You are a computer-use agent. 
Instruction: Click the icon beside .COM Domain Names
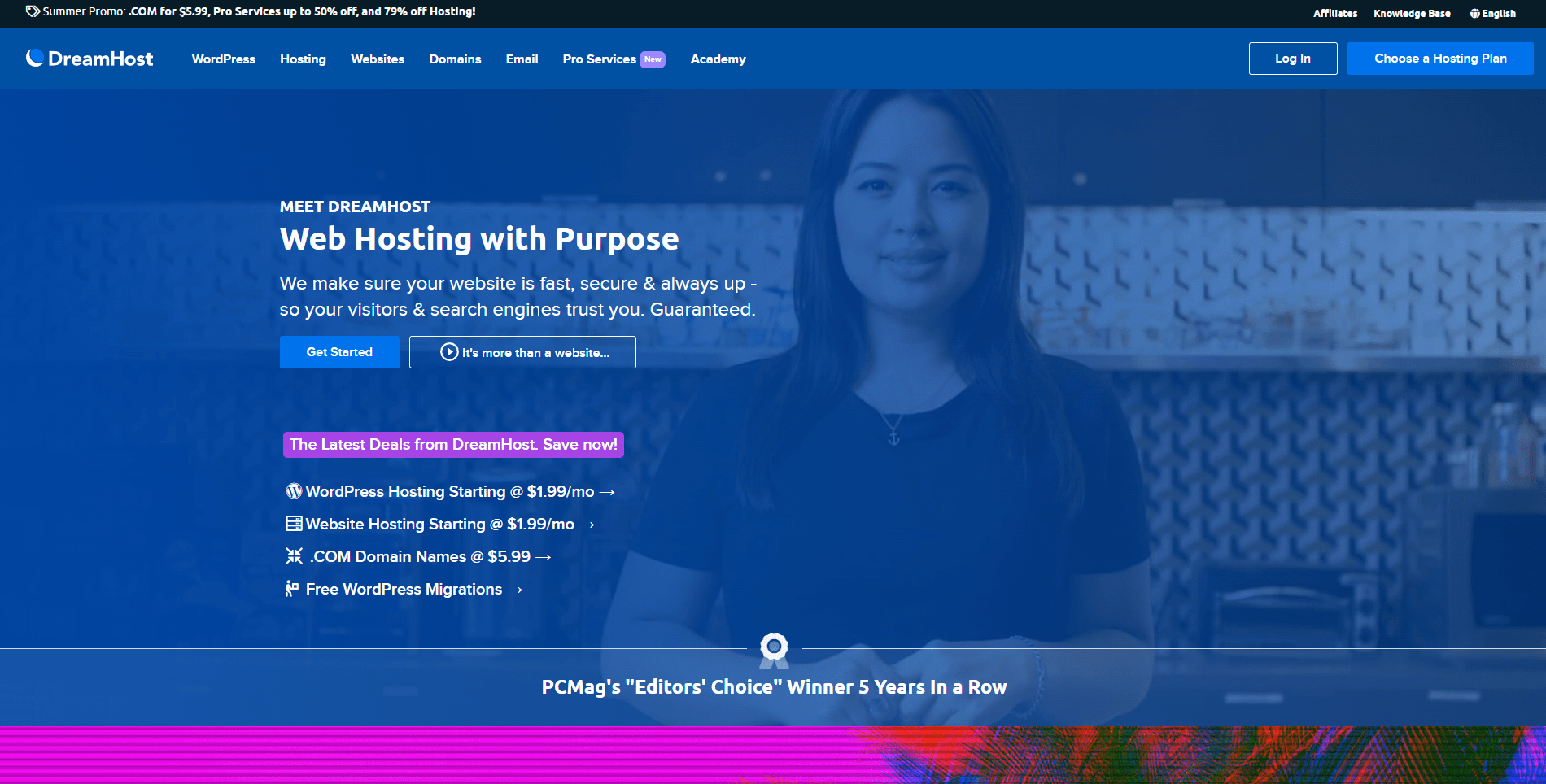point(294,556)
